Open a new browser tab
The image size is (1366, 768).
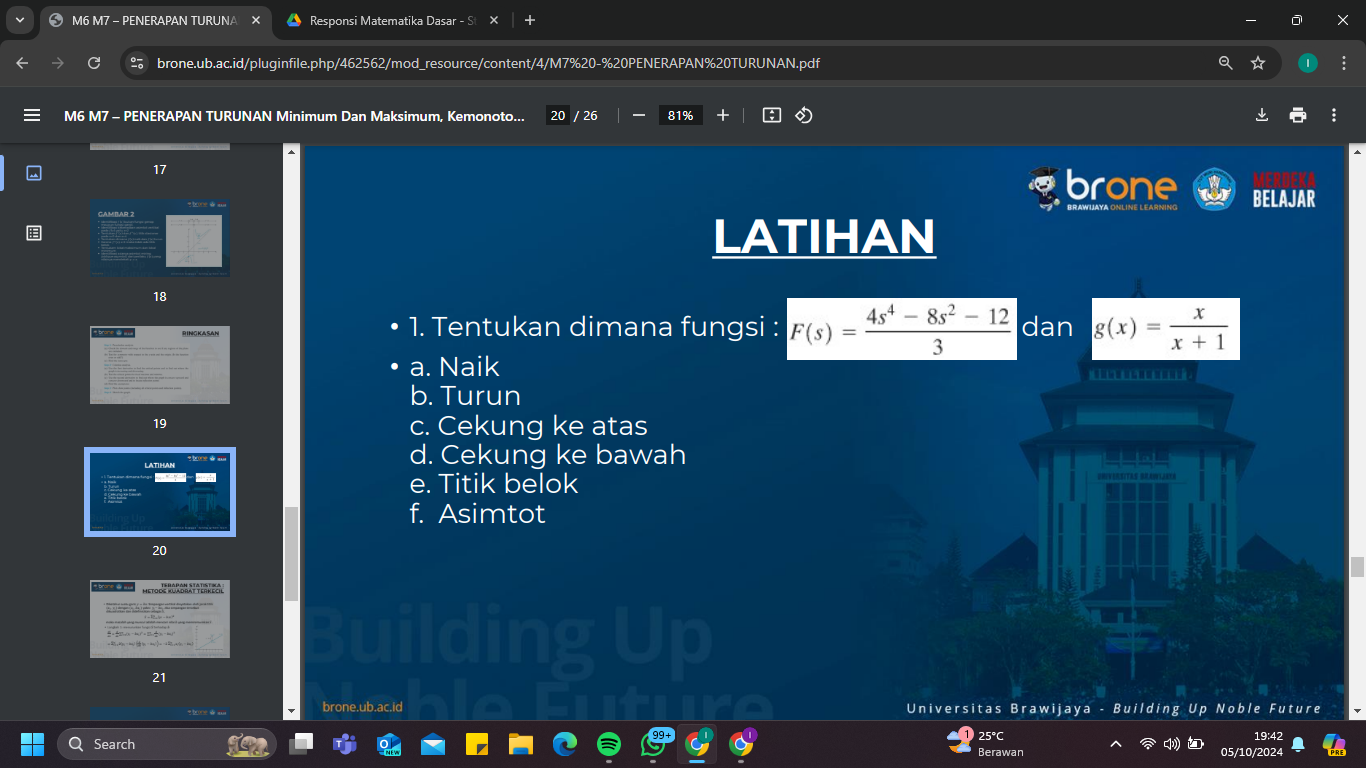(530, 20)
